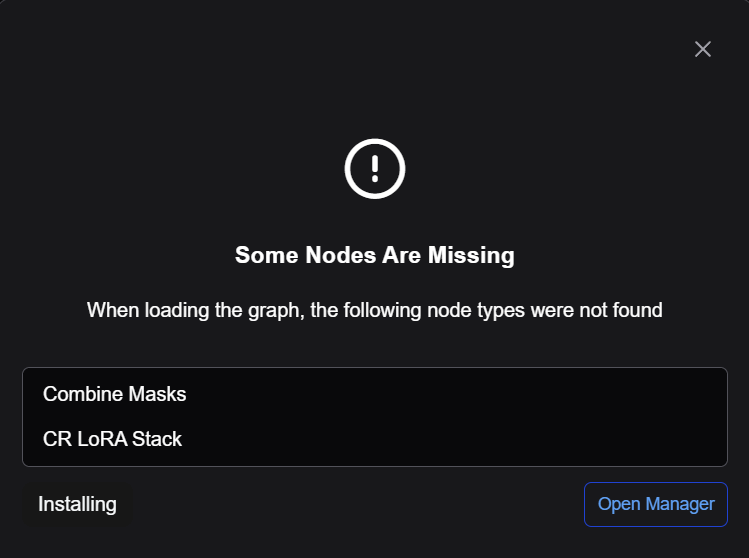Pick the CR LoRA Stack missing node entry

point(112,439)
